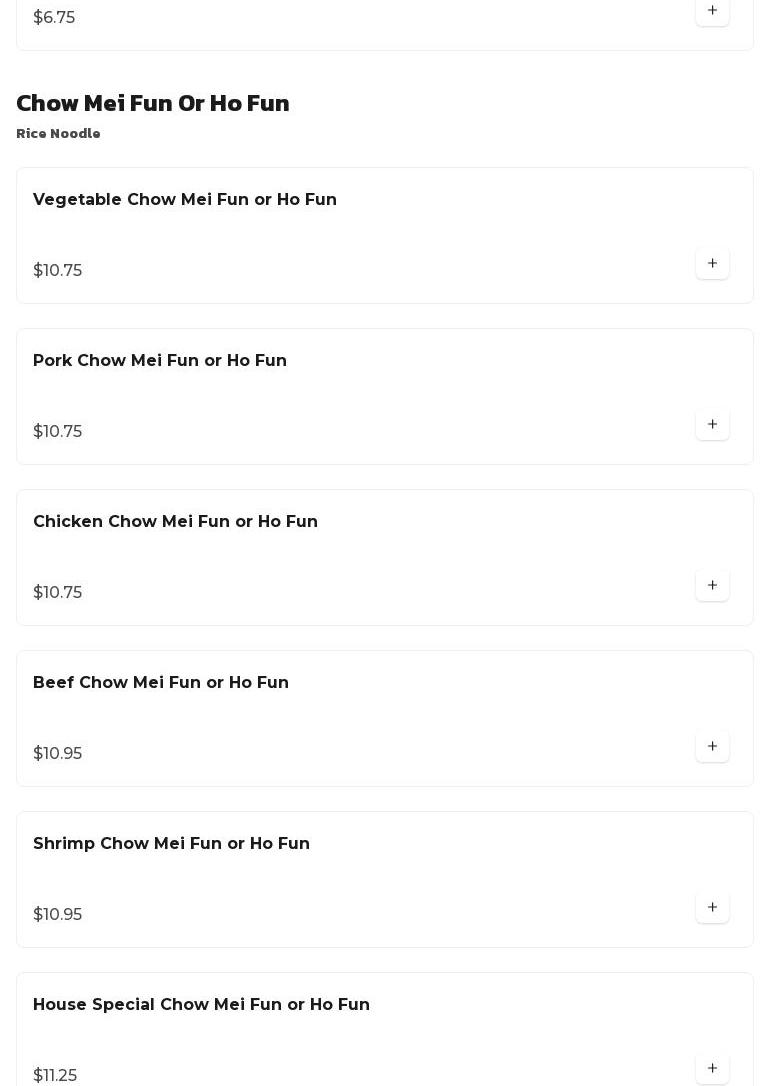
Task: Click the $11.25 House Special price
Action: pyautogui.click(x=55, y=1075)
